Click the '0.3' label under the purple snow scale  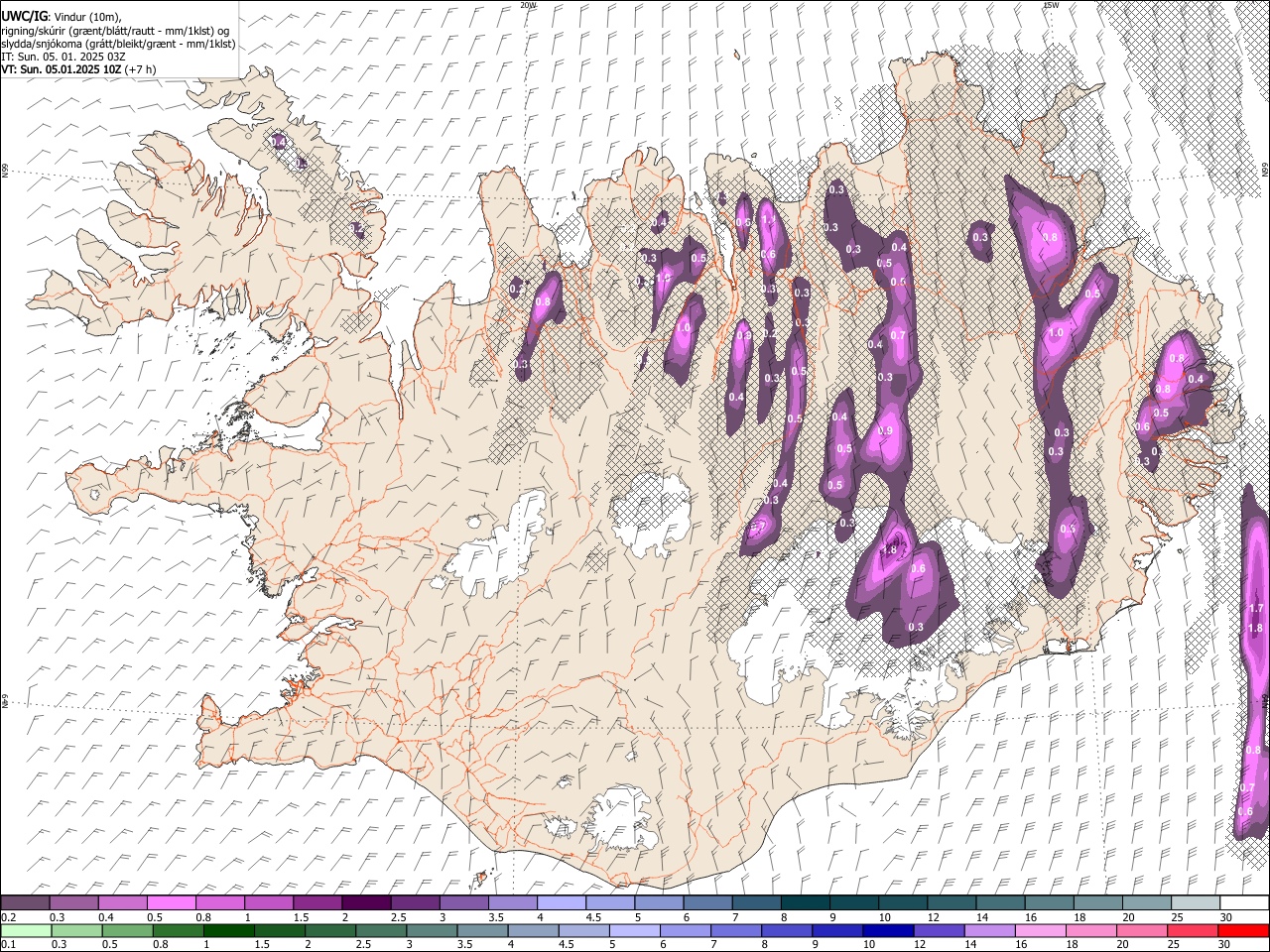pos(58,917)
